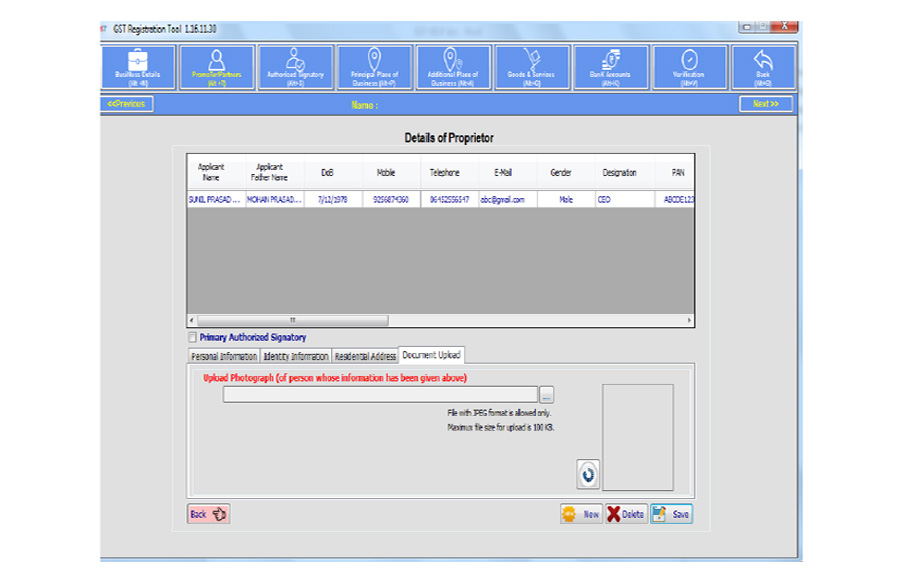Go to the Verification section
911x572 pixels.
pyautogui.click(x=688, y=67)
